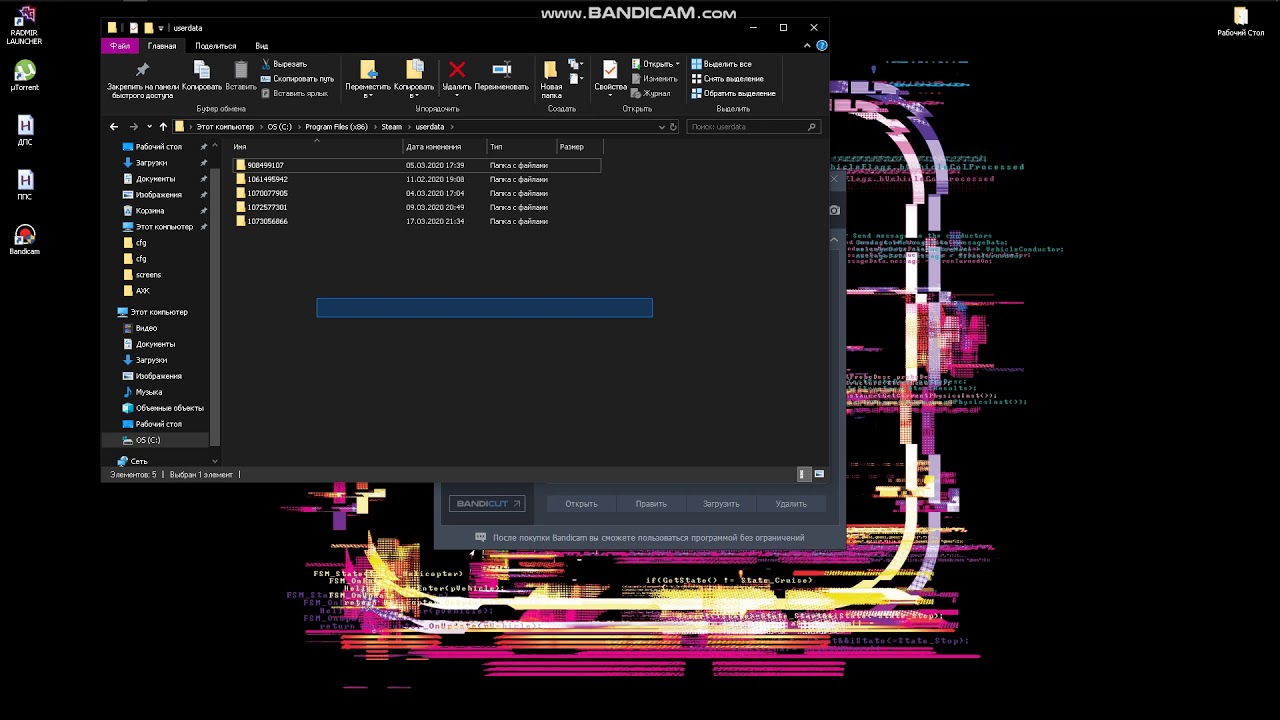The width and height of the screenshot is (1280, 720).
Task: Open recent locations dropdown beside Forward arrow
Action: 149,127
